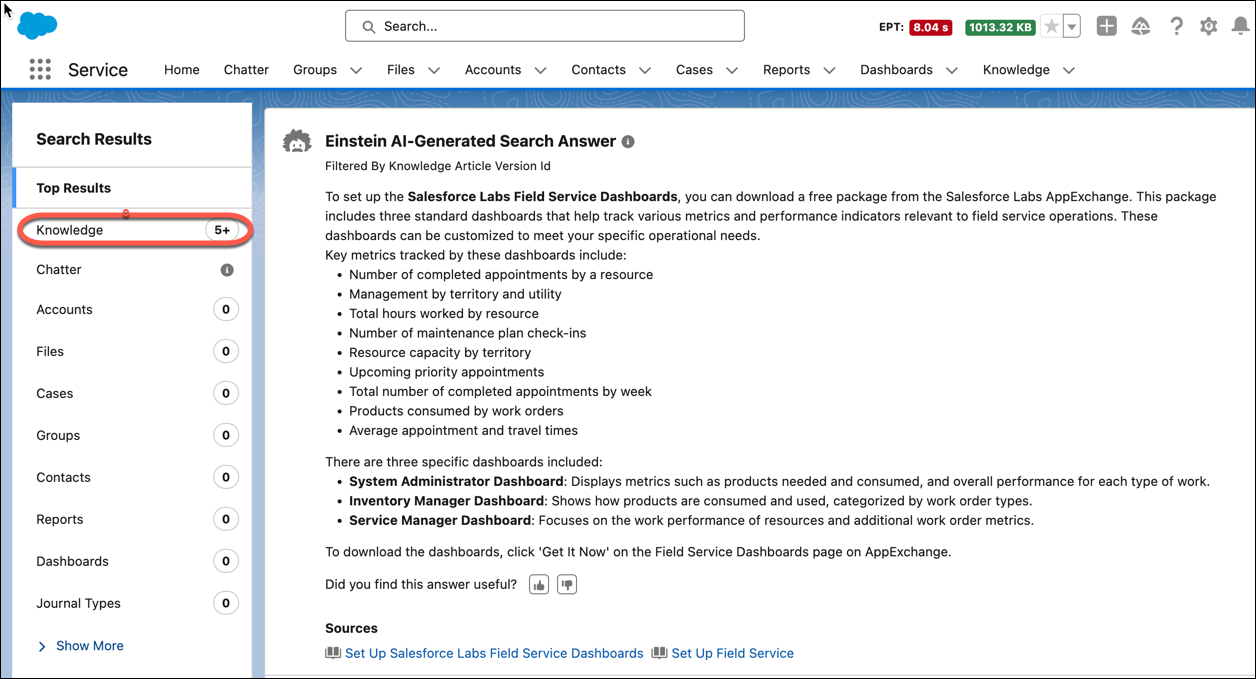This screenshot has height=679, width=1256.
Task: Open the Reports tab
Action: tap(787, 70)
